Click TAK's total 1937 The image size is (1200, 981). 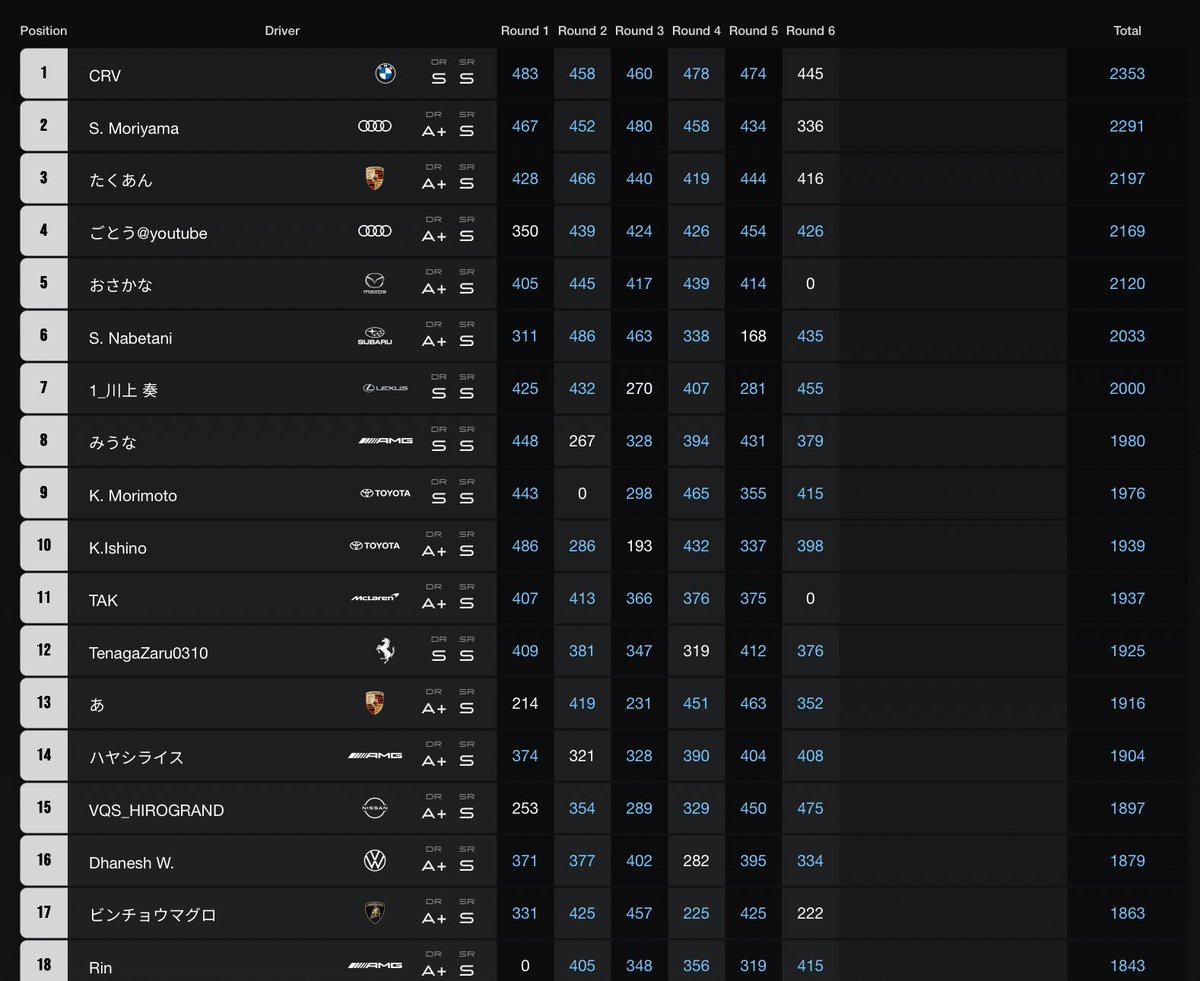click(x=1127, y=598)
